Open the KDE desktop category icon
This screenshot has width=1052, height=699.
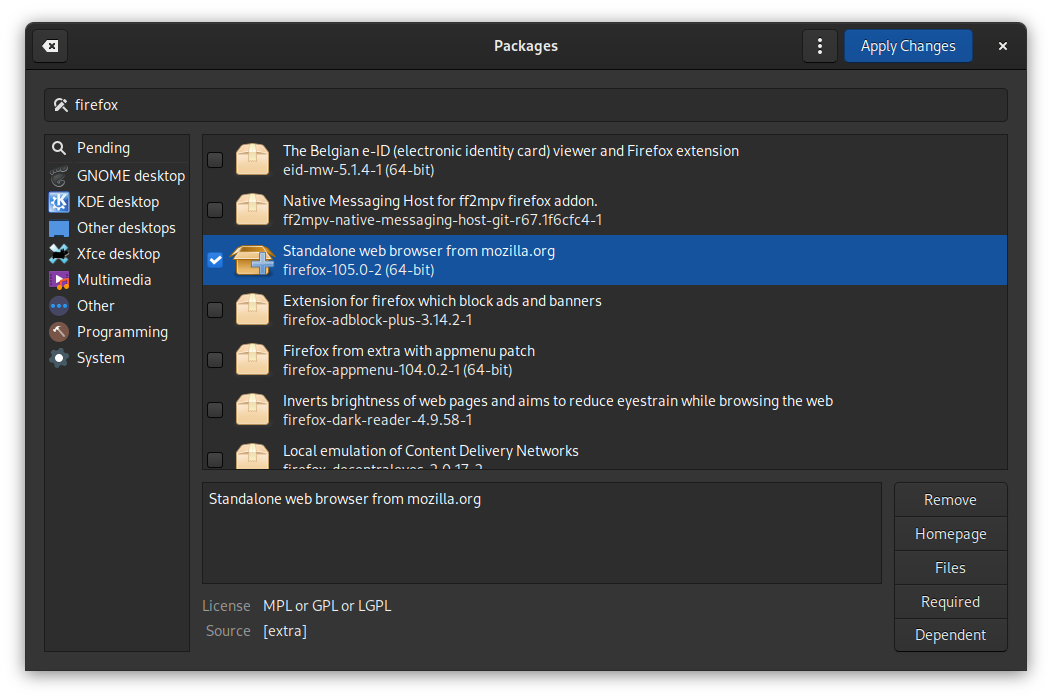pyautogui.click(x=60, y=201)
